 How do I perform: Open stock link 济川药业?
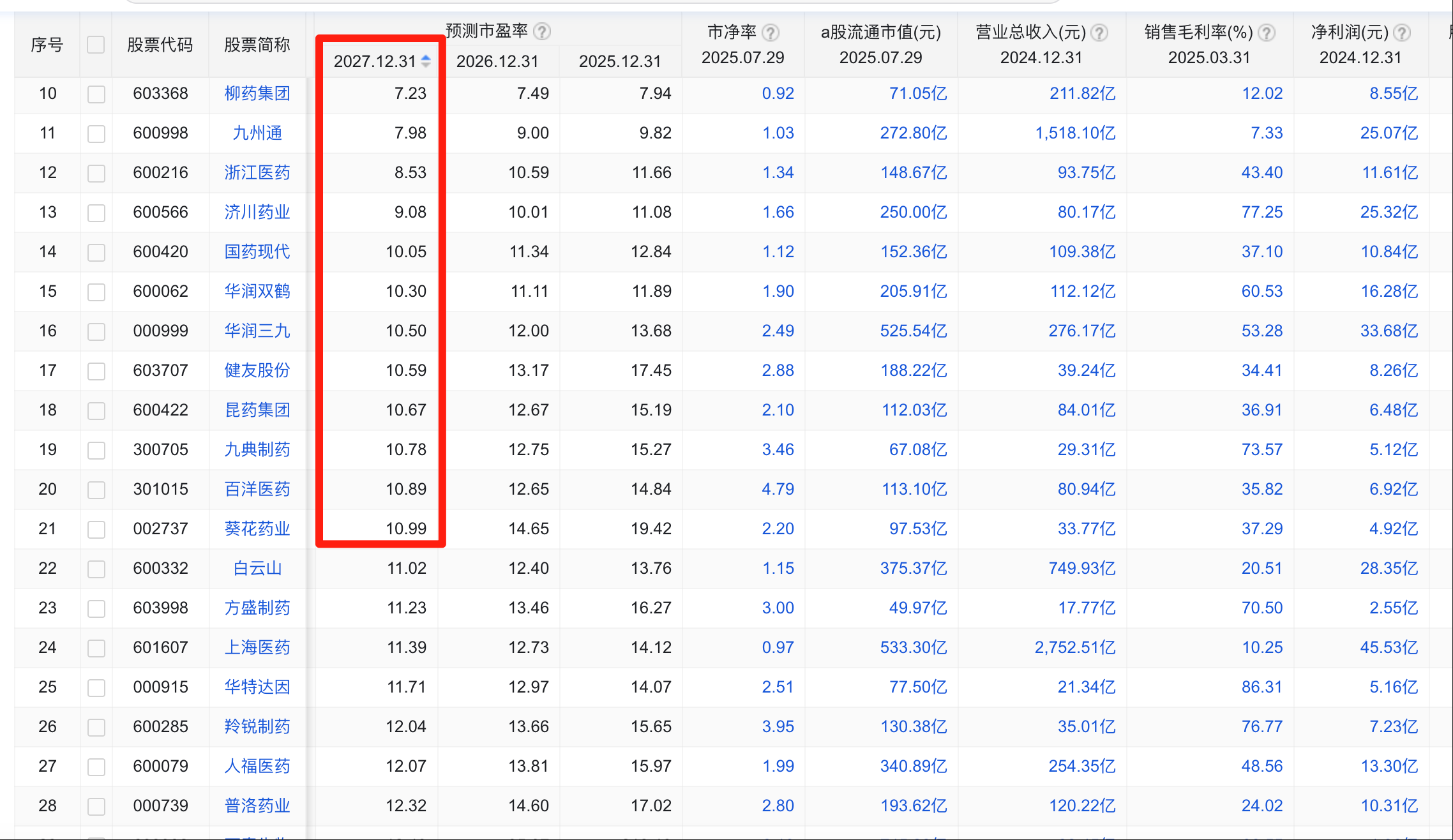tap(257, 212)
